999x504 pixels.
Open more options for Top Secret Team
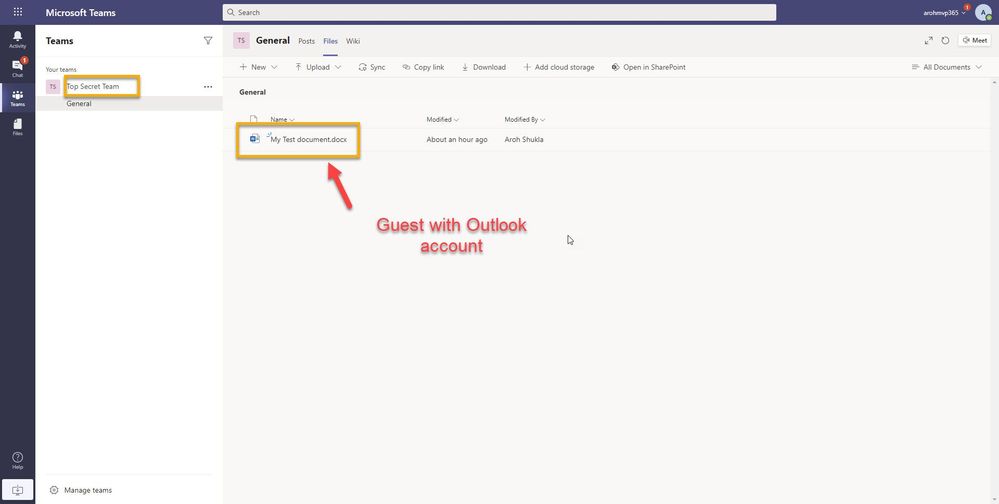click(208, 87)
